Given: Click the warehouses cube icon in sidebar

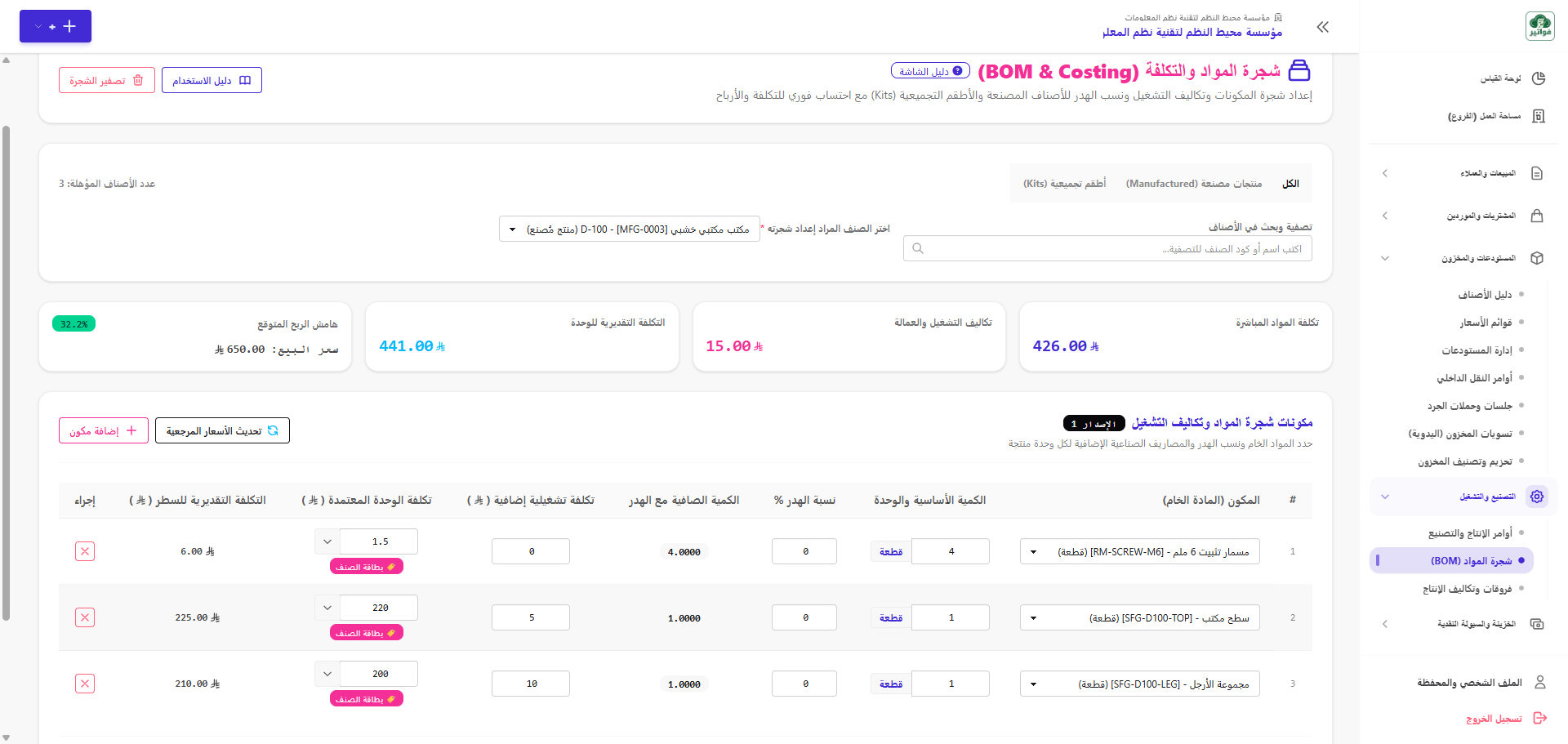Looking at the screenshot, I should click(1537, 258).
